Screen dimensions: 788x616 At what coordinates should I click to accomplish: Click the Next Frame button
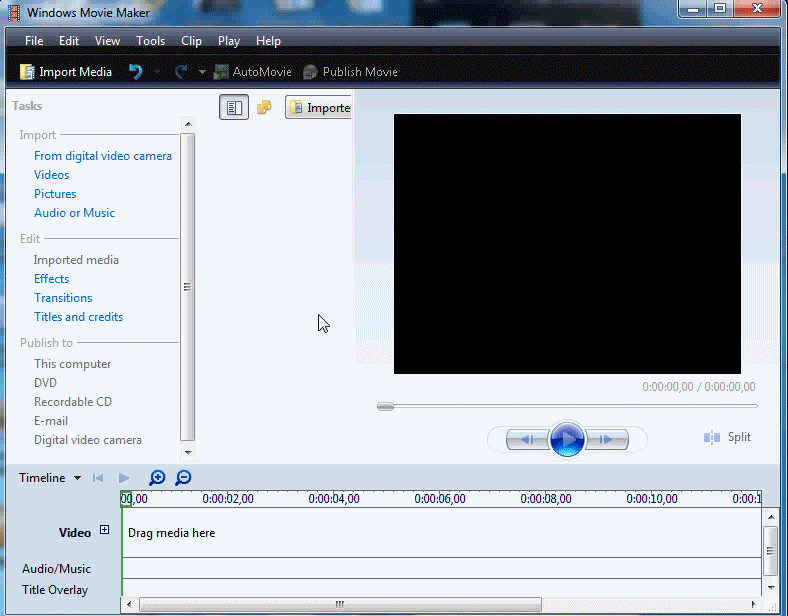coord(607,440)
